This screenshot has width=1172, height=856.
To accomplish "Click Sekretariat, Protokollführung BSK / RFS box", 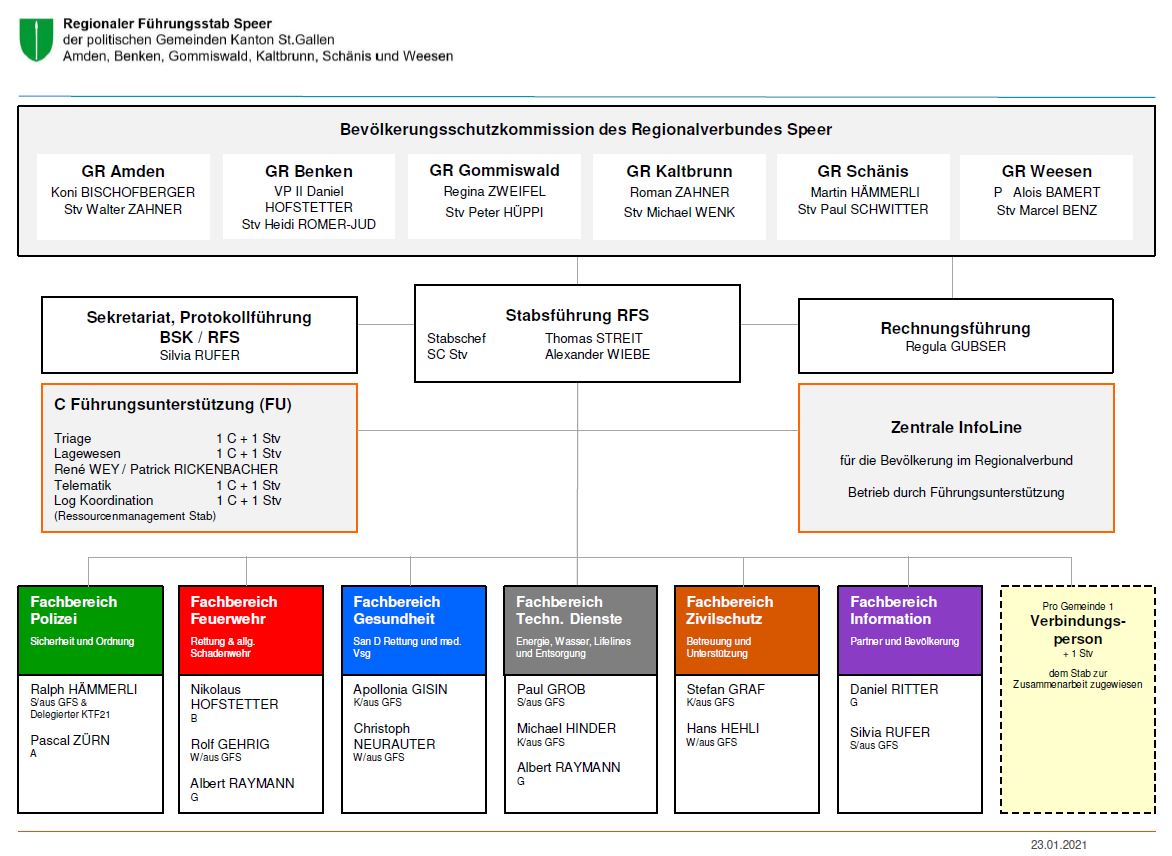I will point(199,334).
